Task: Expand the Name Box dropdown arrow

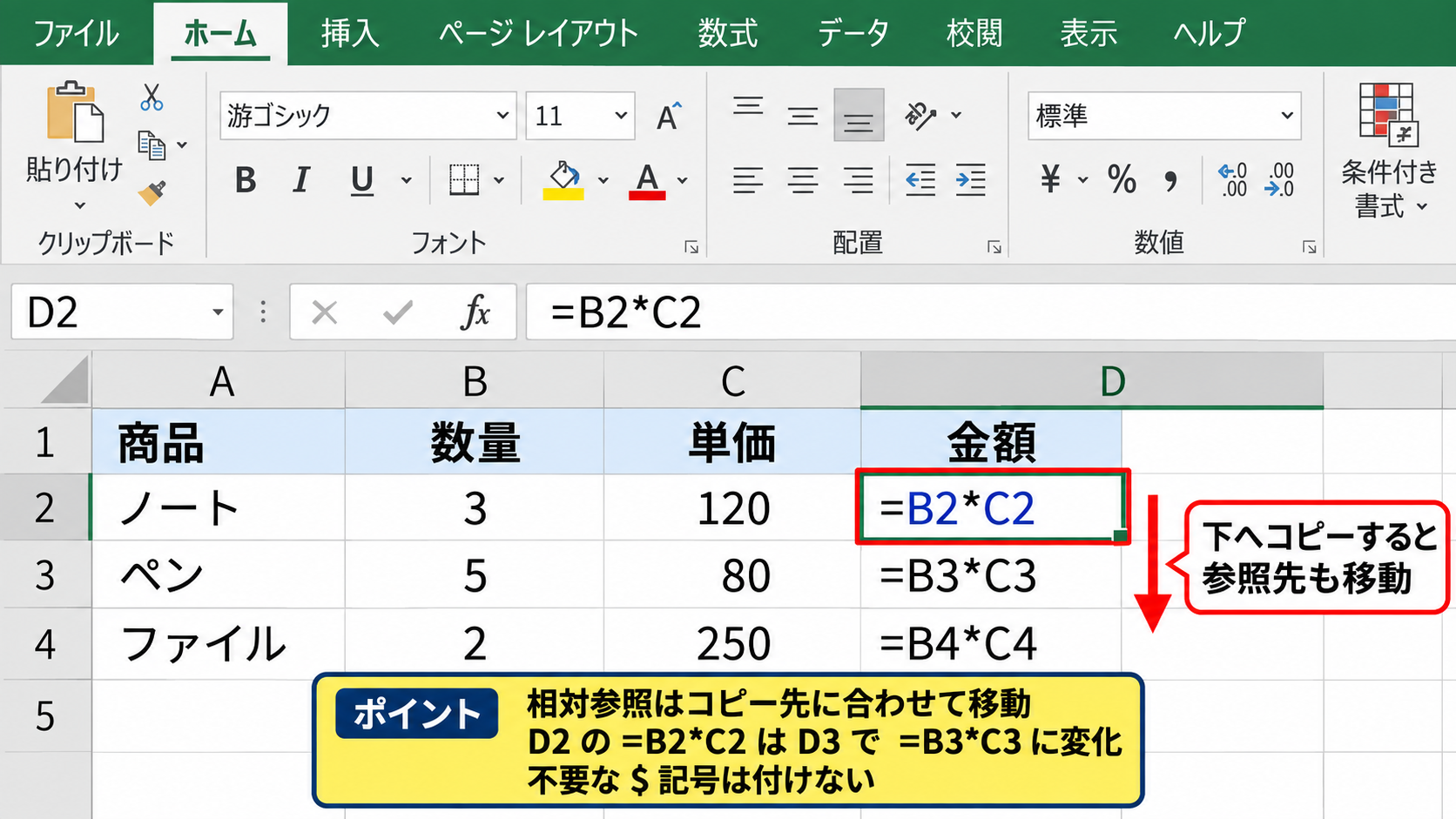Action: pos(218,312)
